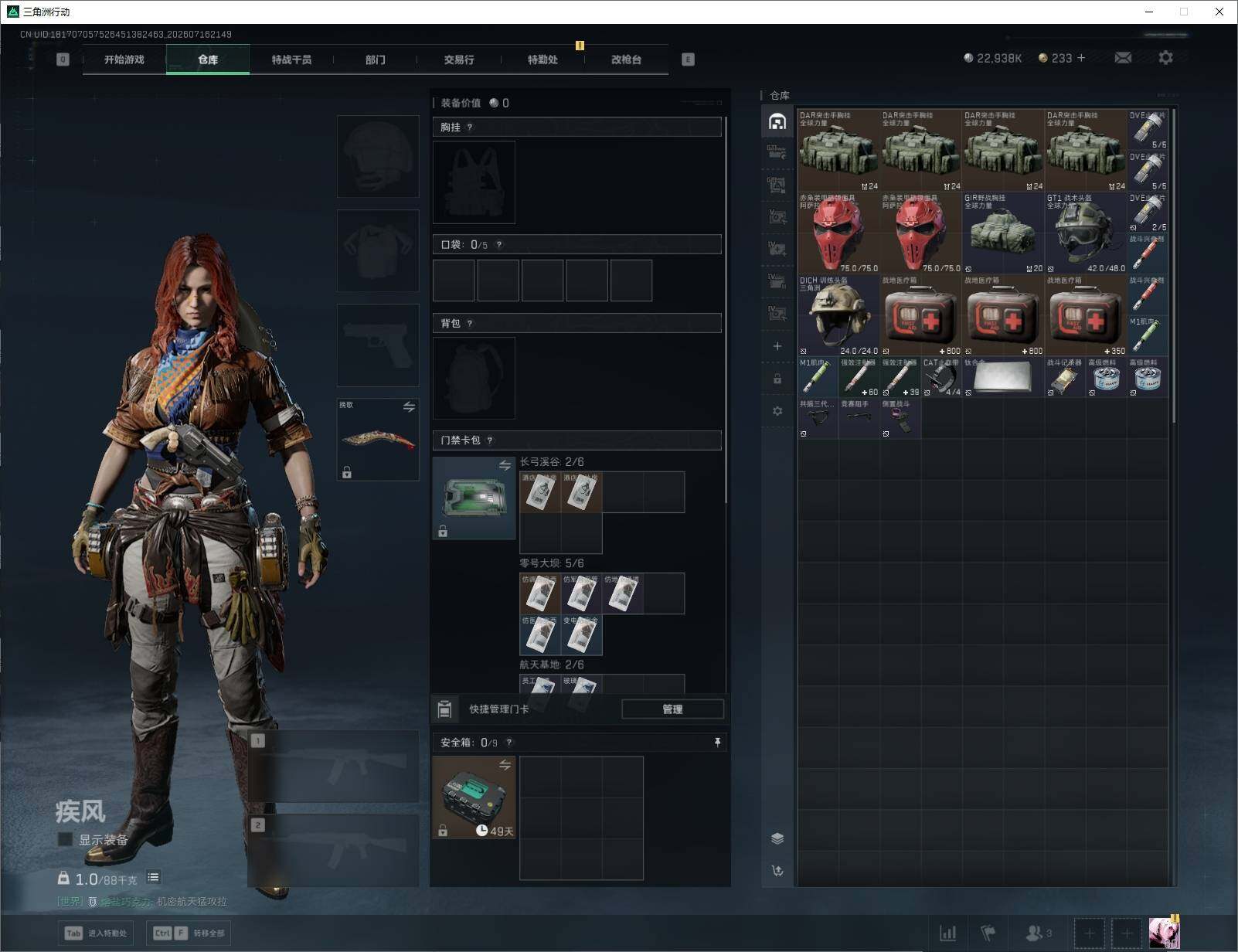Image resolution: width=1238 pixels, height=952 pixels.
Task: Toggle swap arrows on the safe box container
Action: point(505,765)
